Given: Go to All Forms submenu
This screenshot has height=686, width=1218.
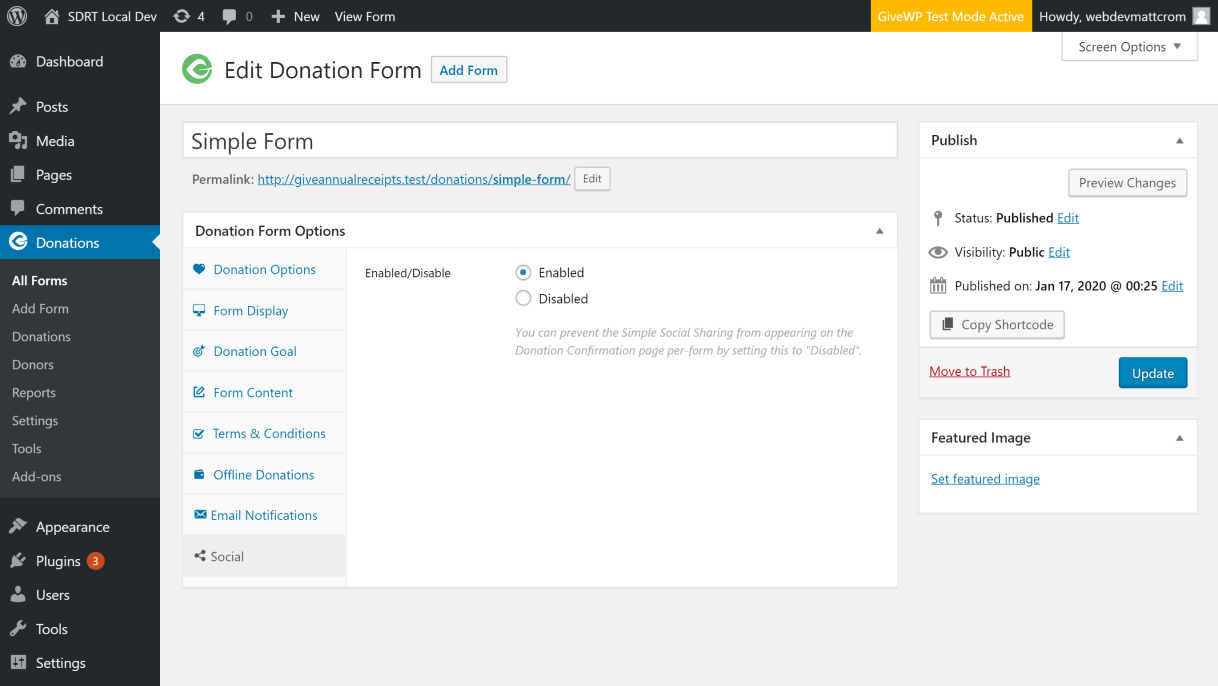Looking at the screenshot, I should (x=40, y=280).
